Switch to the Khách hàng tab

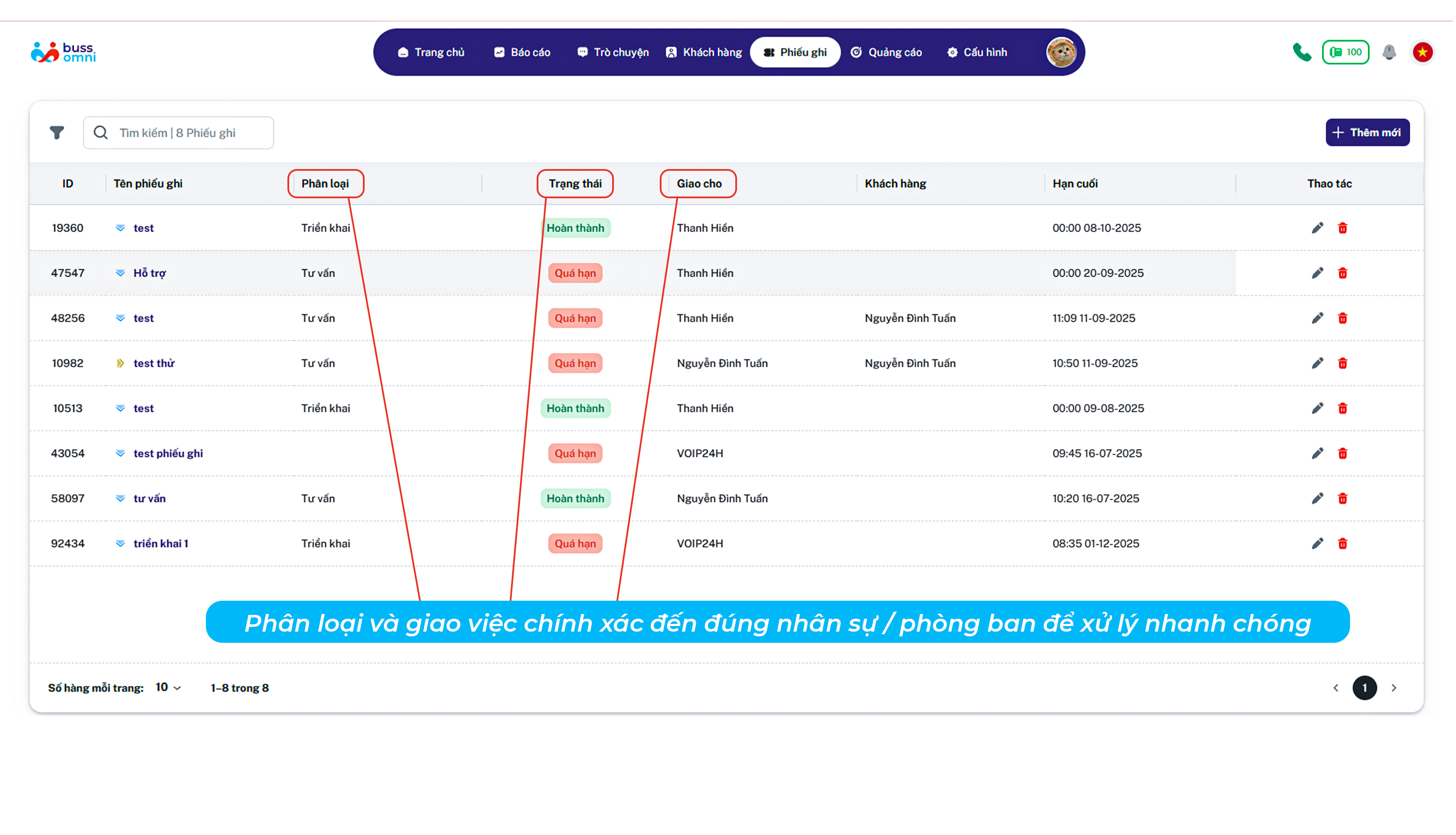click(705, 52)
